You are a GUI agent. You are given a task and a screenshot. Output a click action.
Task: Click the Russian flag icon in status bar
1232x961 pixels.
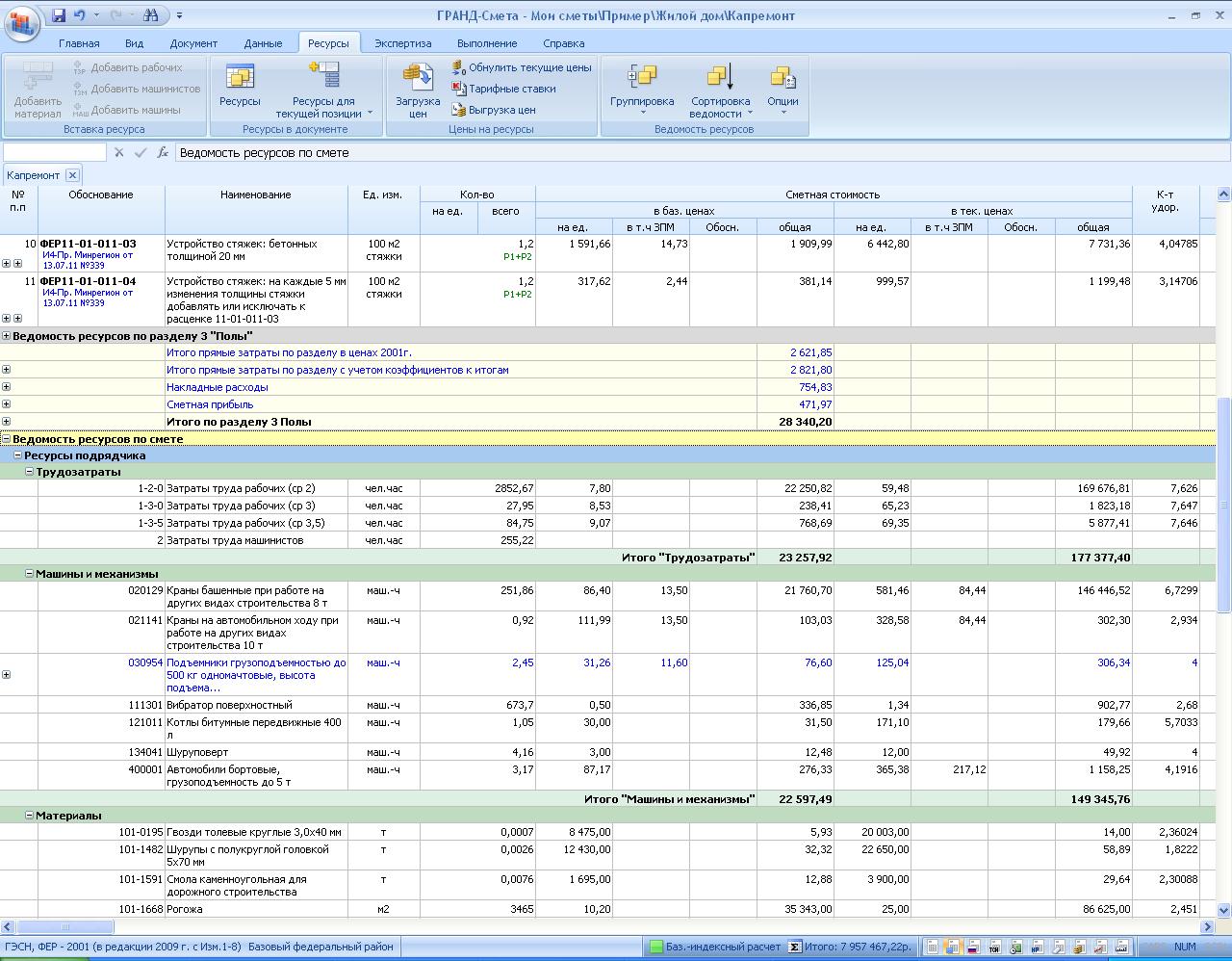[974, 948]
